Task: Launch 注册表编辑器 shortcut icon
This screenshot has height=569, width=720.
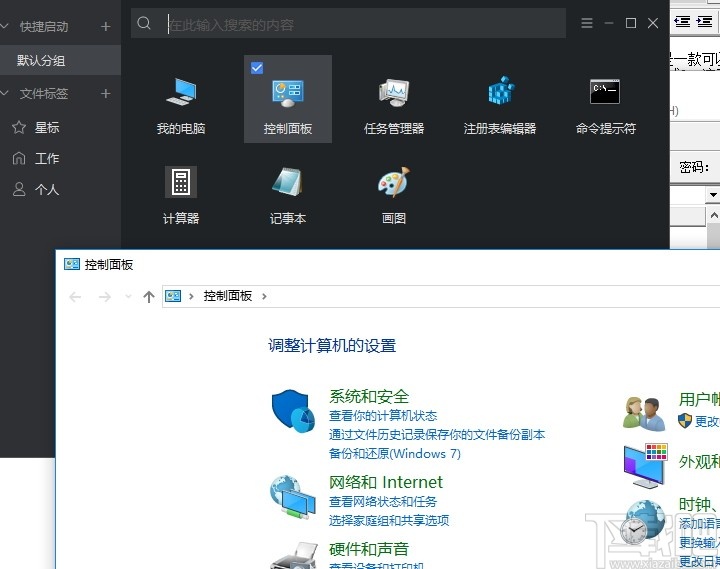Action: [501, 90]
